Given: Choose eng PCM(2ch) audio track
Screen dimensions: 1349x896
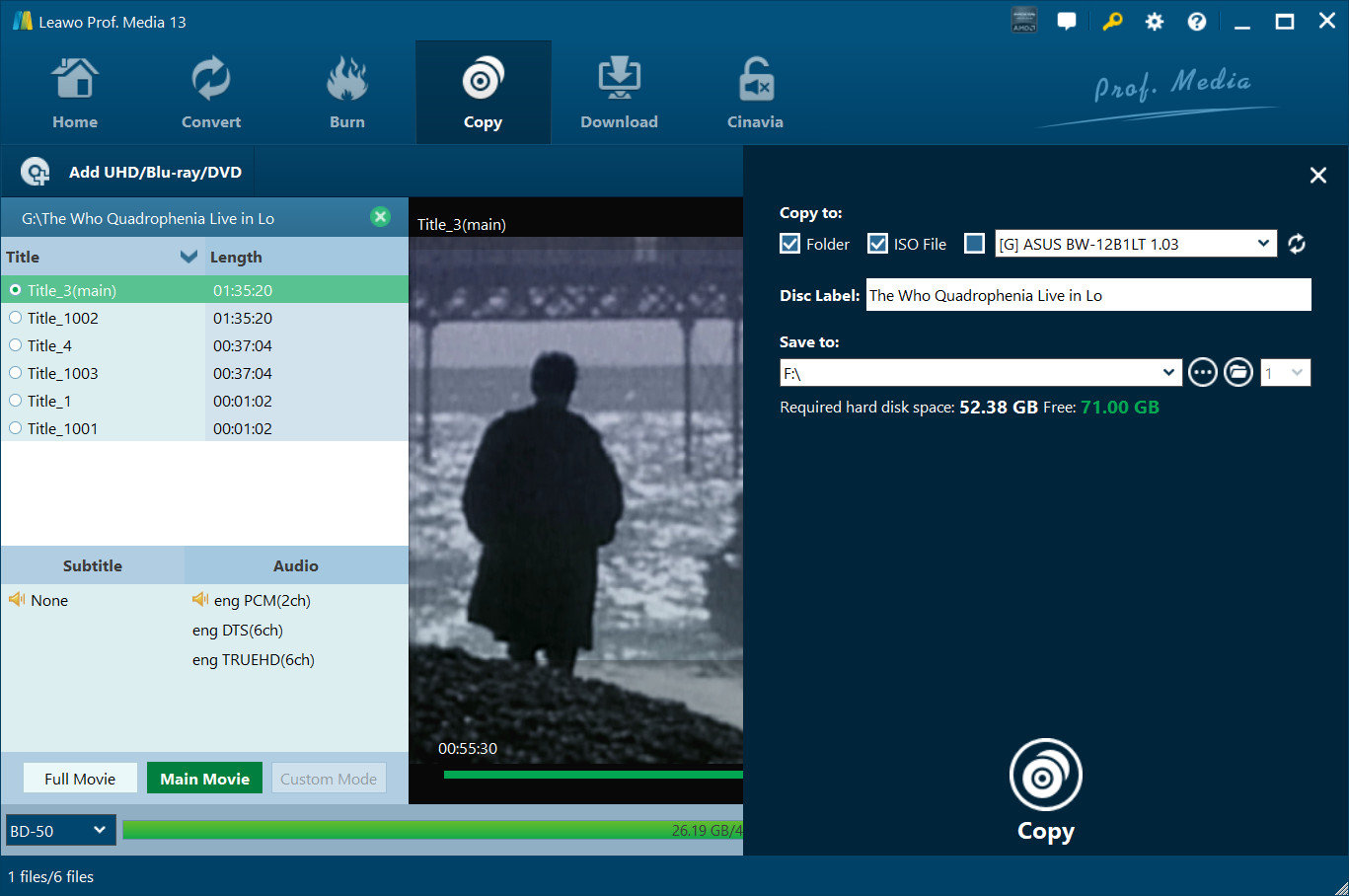Looking at the screenshot, I should [x=262, y=600].
